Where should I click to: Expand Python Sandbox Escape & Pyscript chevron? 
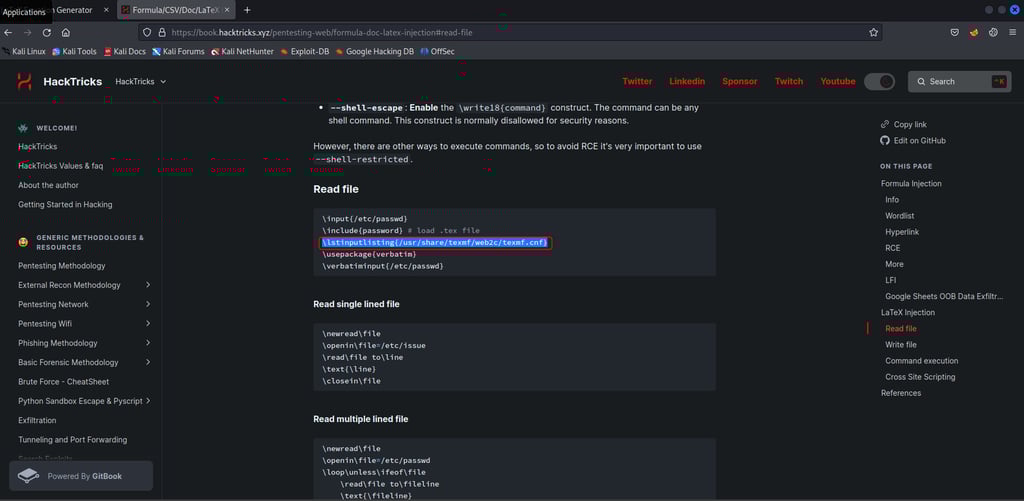point(148,400)
